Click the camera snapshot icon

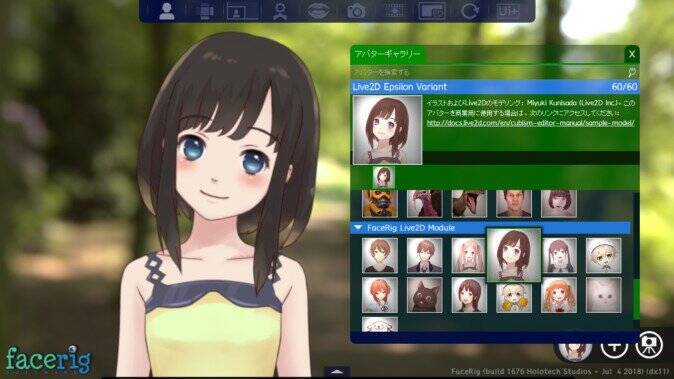point(356,11)
